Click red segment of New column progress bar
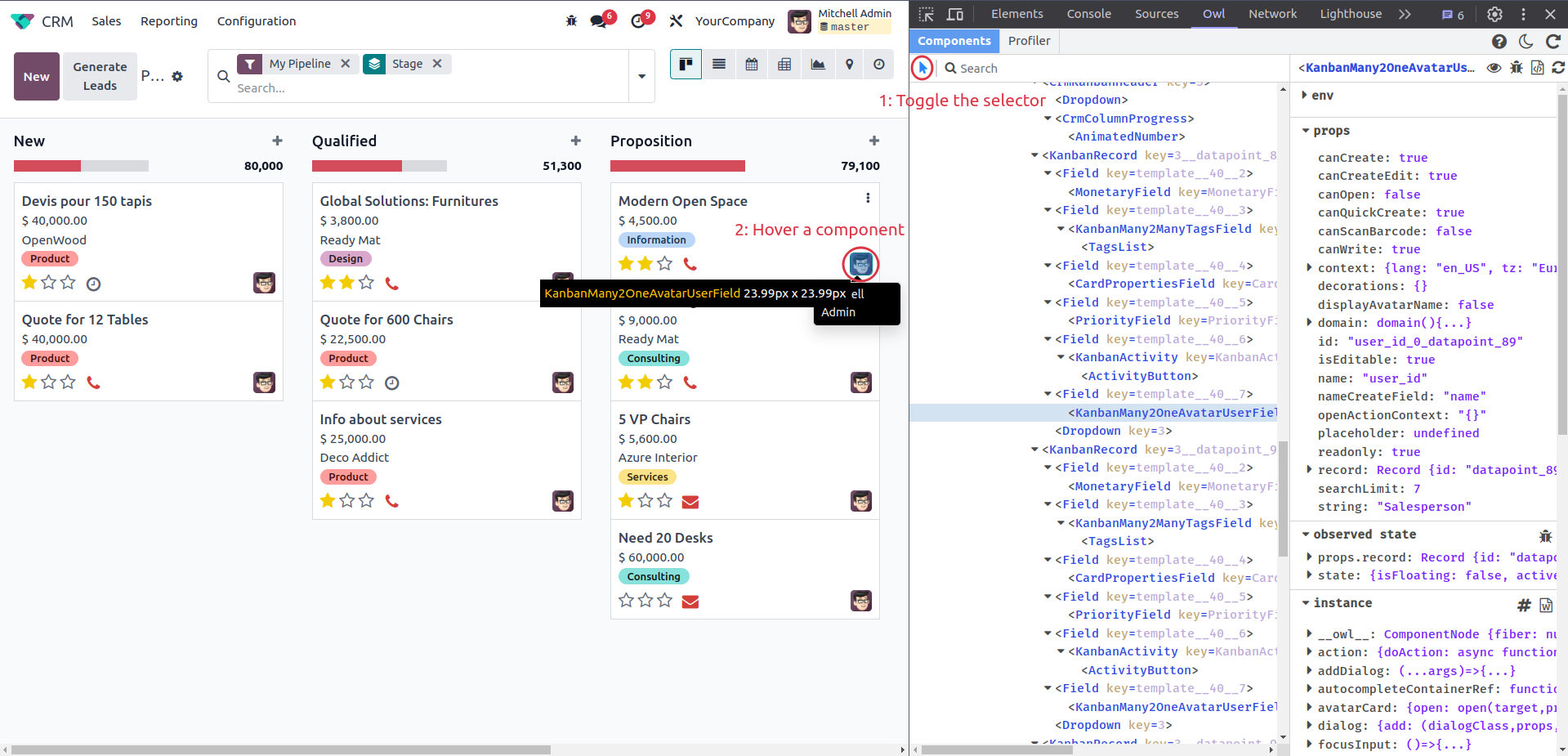The height and width of the screenshot is (756, 1568). [x=47, y=166]
